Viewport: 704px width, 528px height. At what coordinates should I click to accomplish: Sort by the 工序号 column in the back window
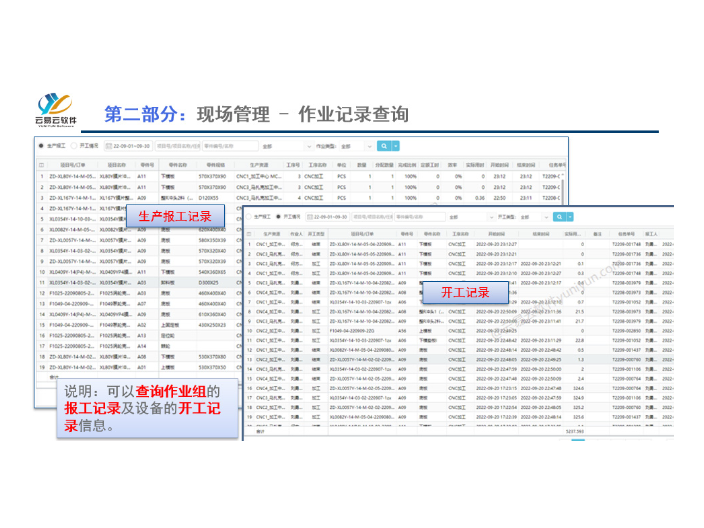click(293, 165)
